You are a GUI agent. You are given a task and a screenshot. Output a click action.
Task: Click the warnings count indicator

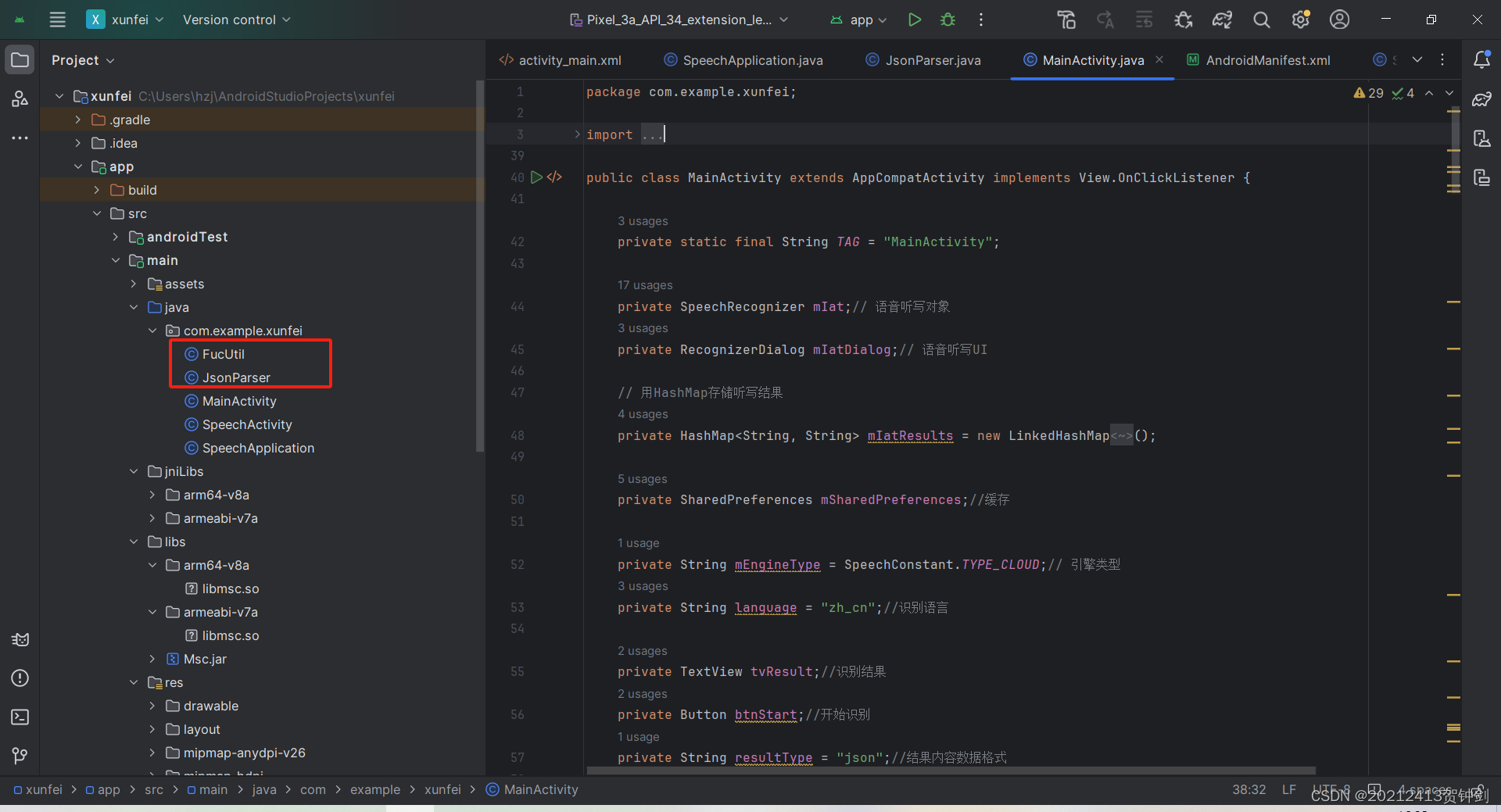[1368, 93]
